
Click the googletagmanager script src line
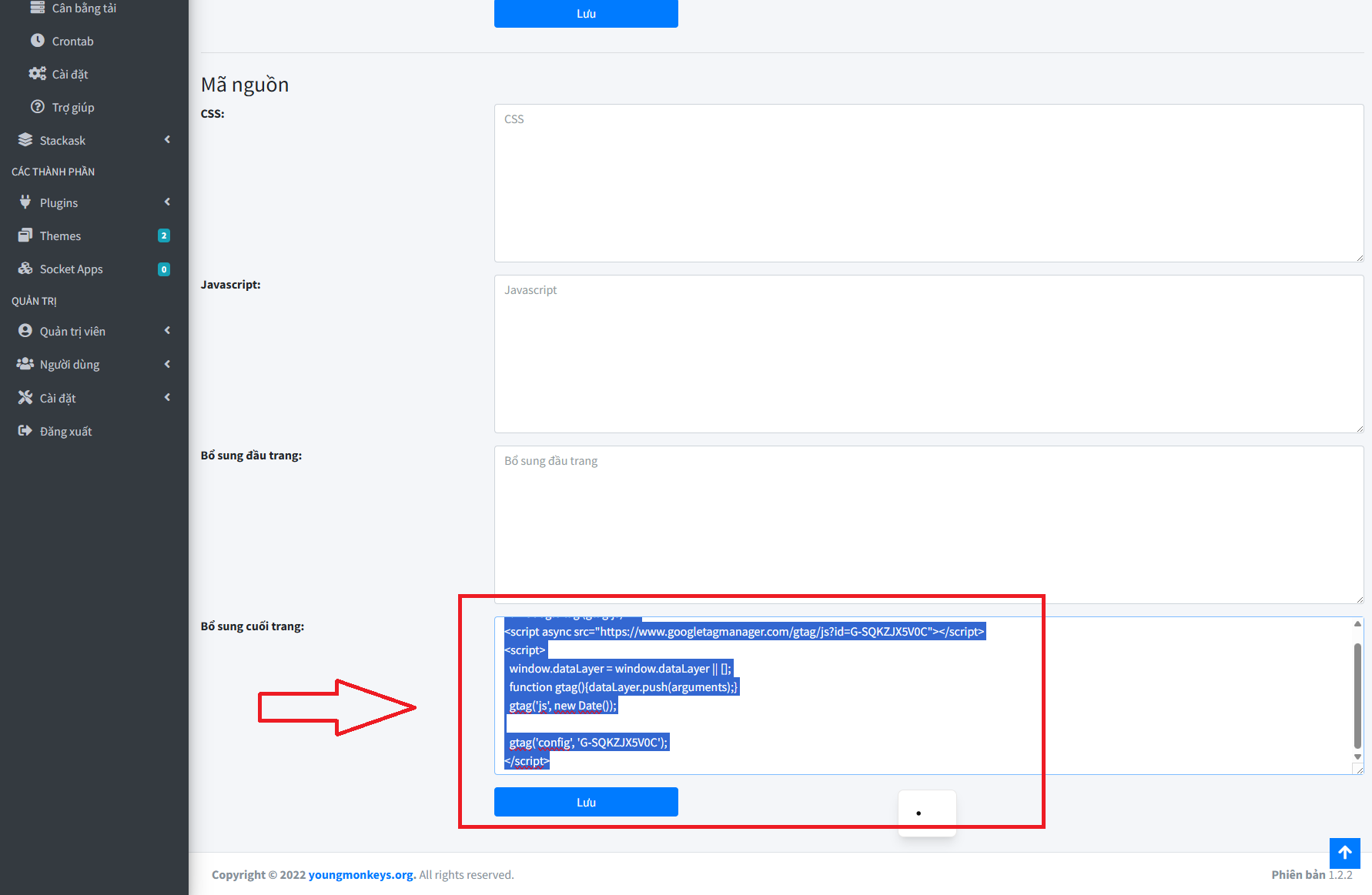pyautogui.click(x=745, y=632)
